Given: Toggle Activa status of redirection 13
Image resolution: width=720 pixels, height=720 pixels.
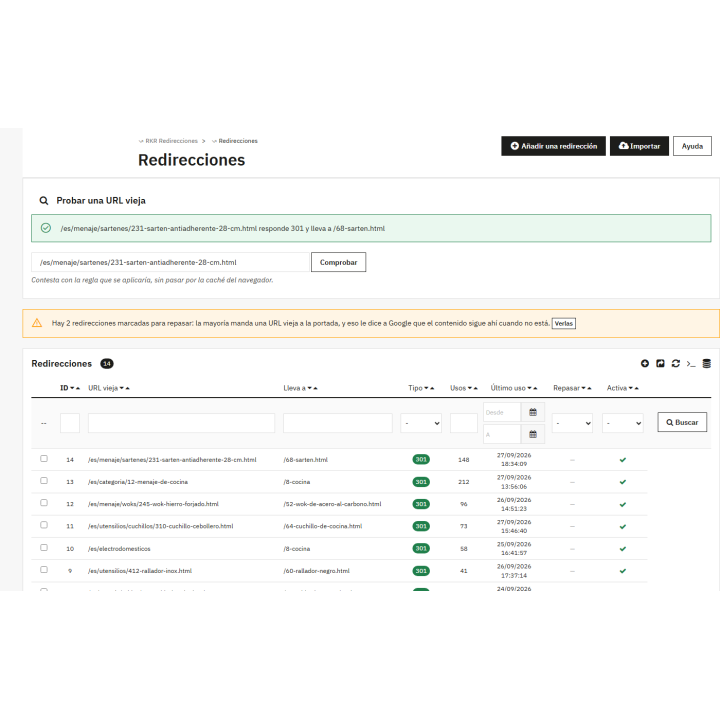Looking at the screenshot, I should pos(623,482).
